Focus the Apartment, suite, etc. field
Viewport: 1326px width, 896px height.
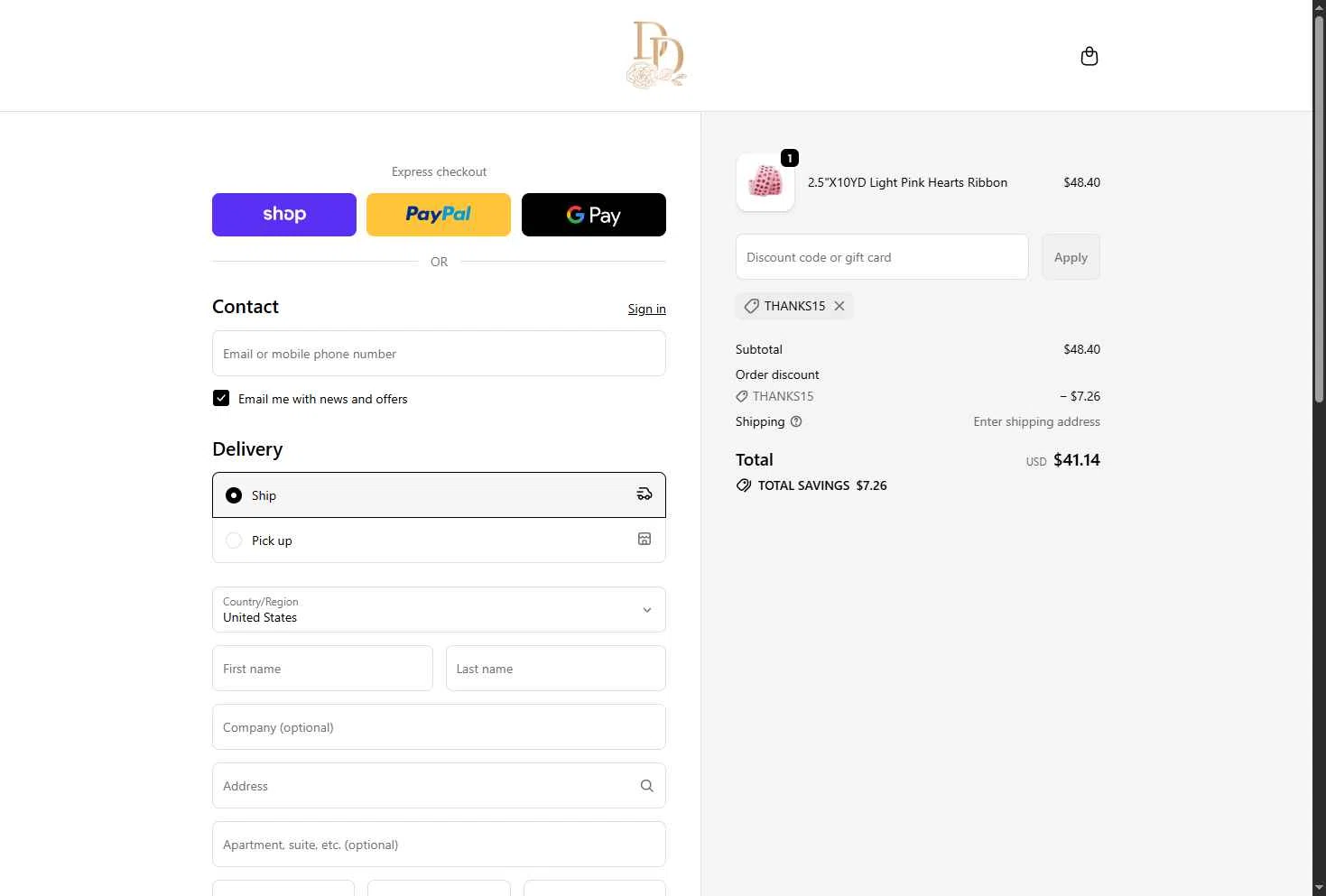439,845
